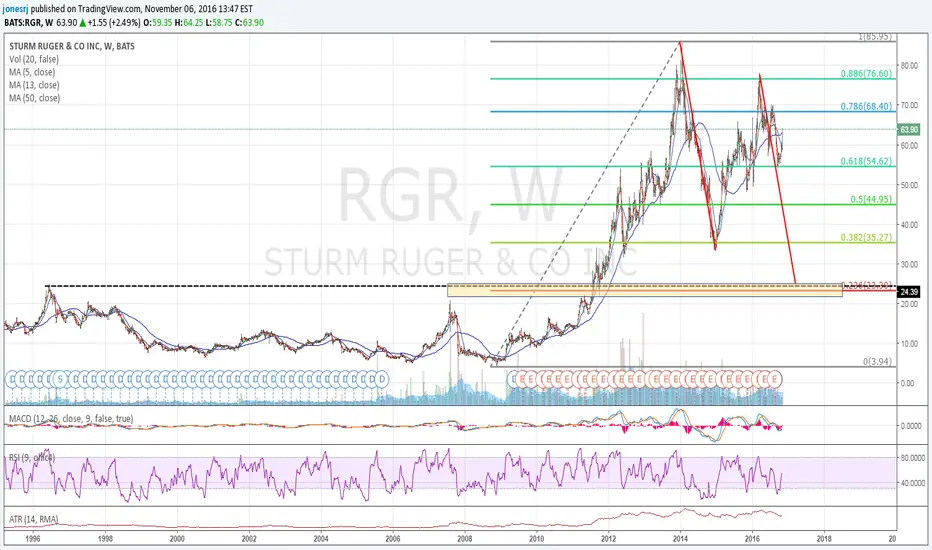Click year 2016 on time axis
The image size is (932, 550).
click(752, 539)
